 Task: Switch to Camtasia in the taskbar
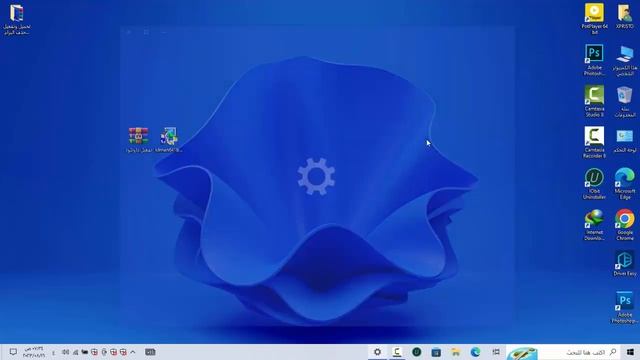(397, 352)
